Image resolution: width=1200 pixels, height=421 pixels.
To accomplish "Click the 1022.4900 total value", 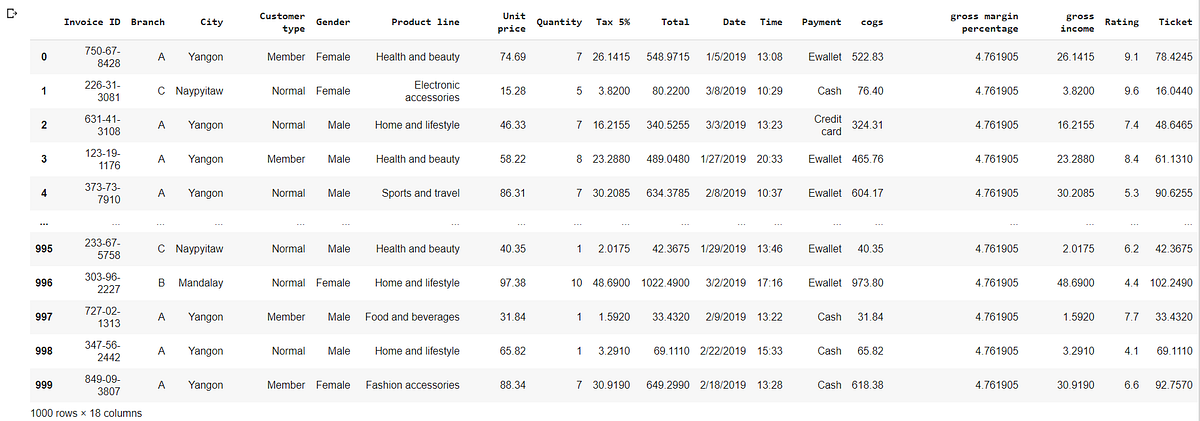I will click(x=663, y=283).
